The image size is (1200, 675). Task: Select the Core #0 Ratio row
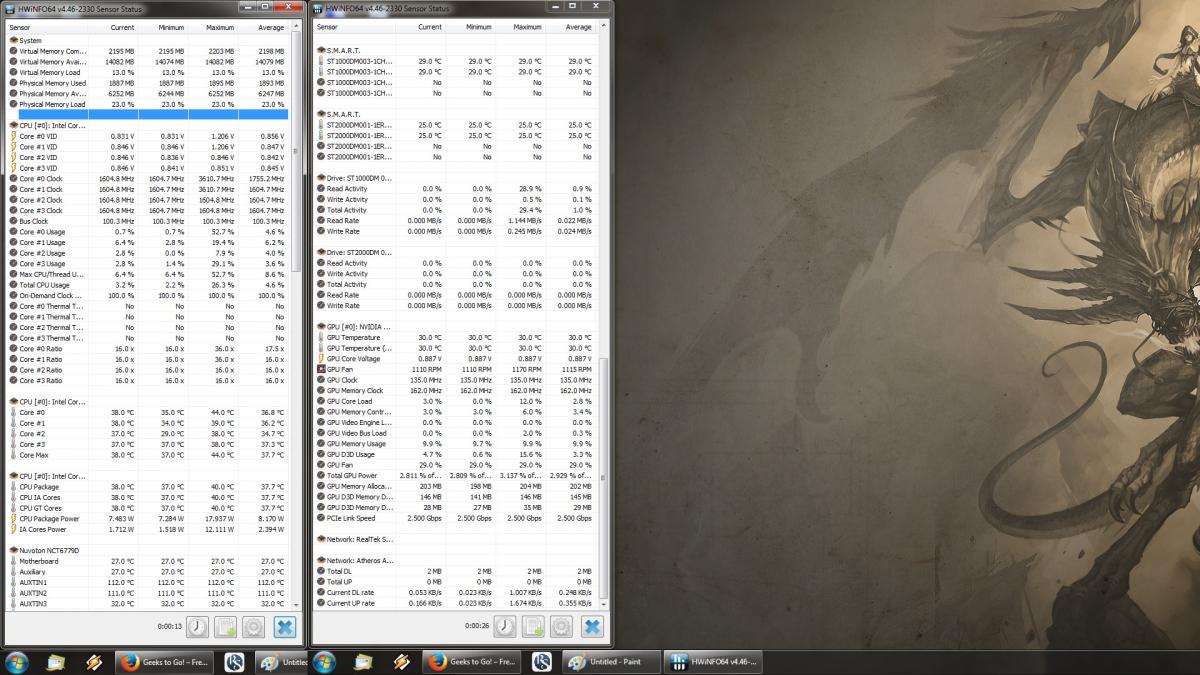[x=148, y=348]
